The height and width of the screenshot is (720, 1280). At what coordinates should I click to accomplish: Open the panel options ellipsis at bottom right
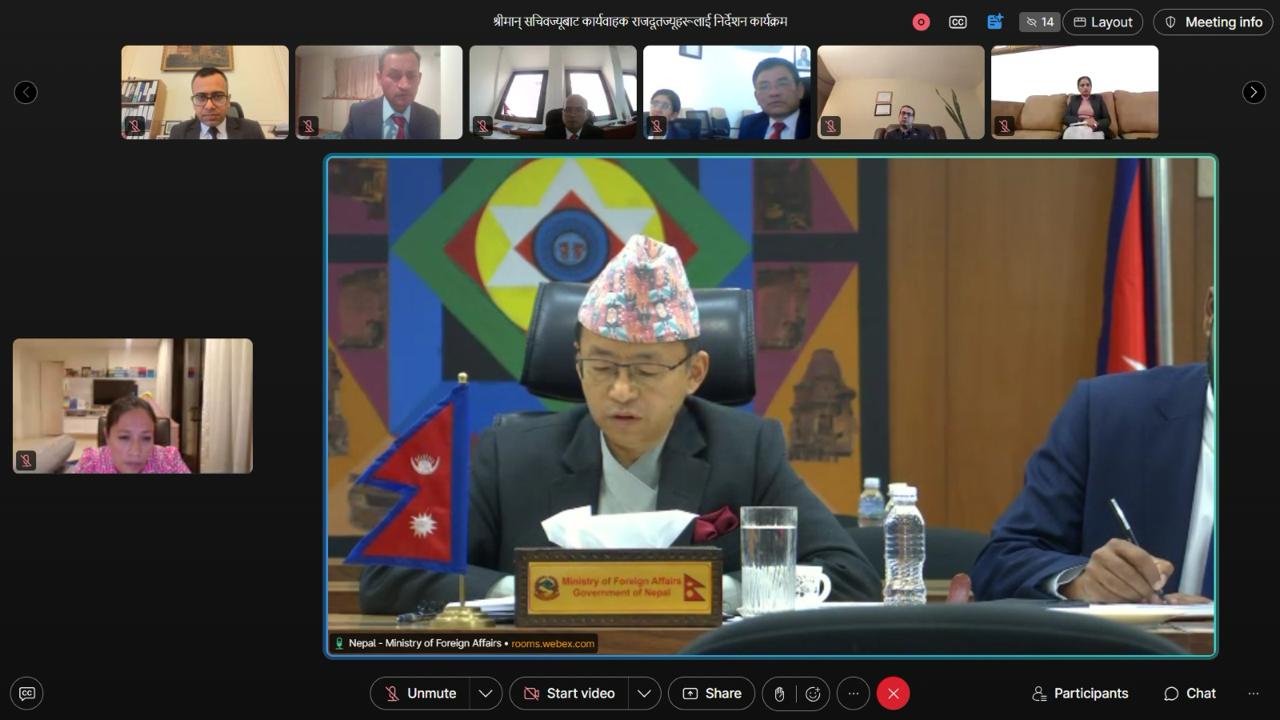pos(1253,693)
